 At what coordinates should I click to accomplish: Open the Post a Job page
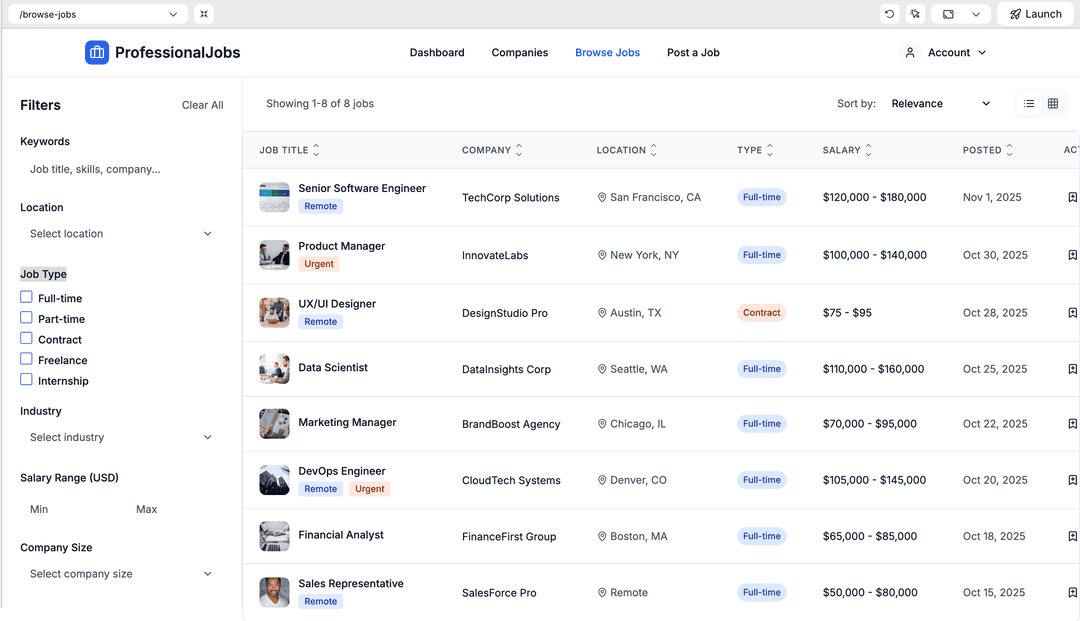tap(693, 53)
